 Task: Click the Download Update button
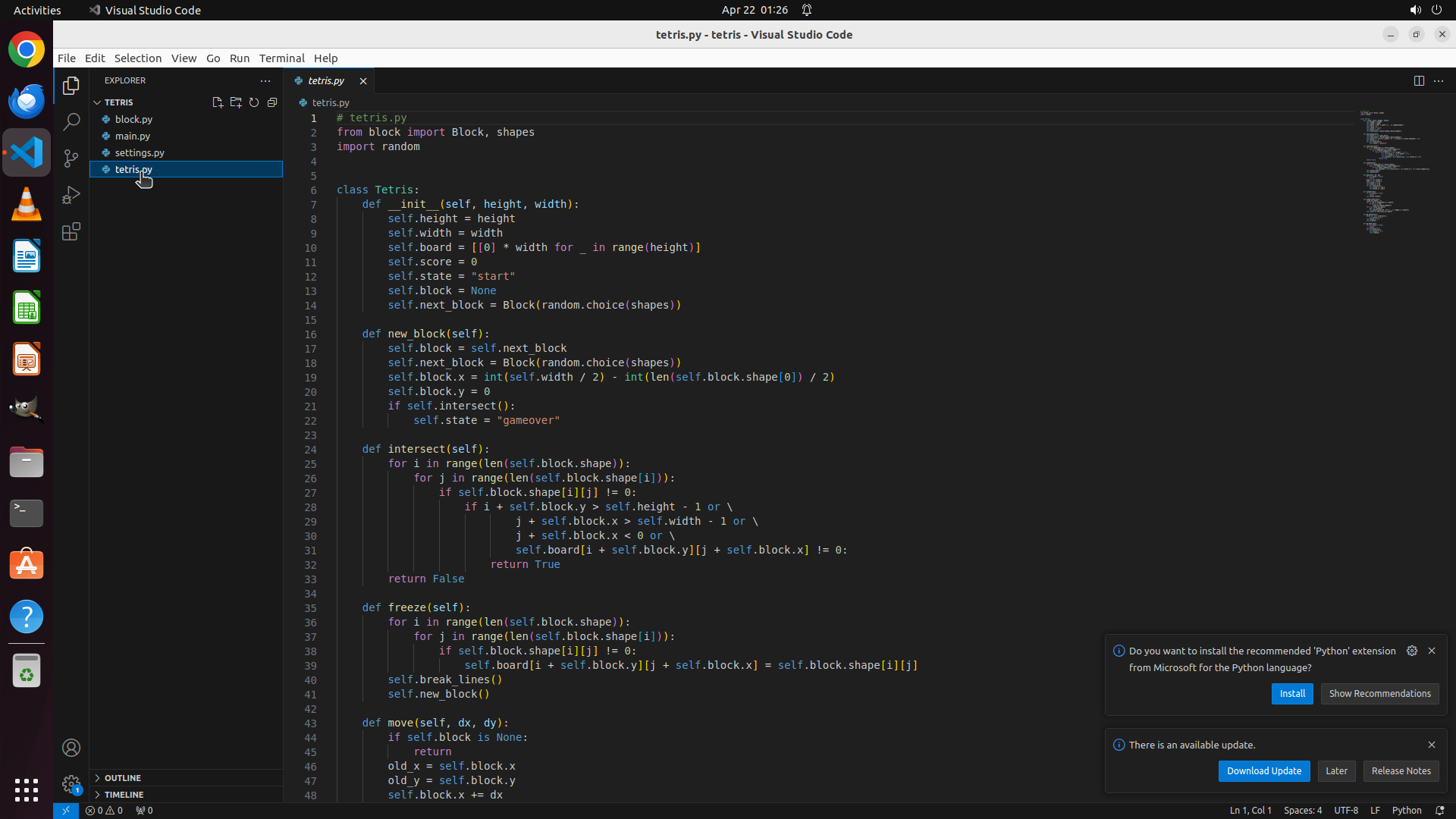1263,771
